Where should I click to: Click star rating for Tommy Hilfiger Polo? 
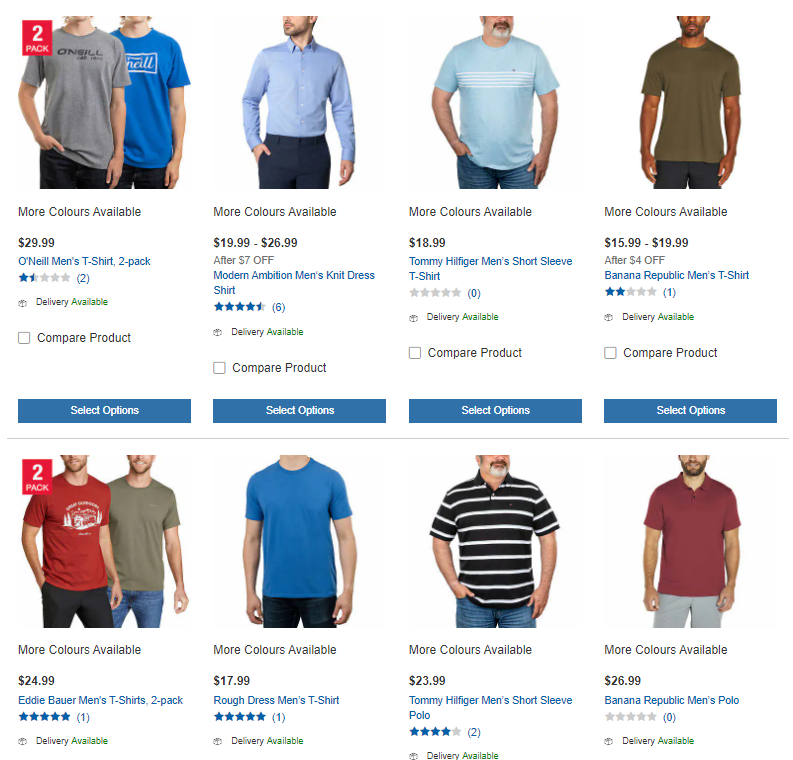click(435, 731)
